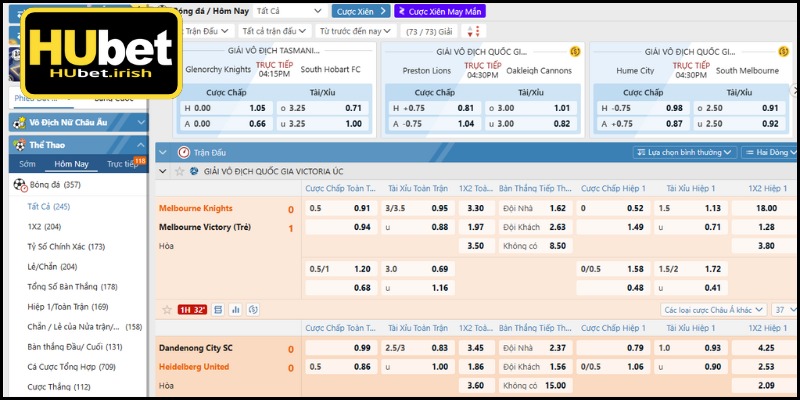Open the scoreboard icon beside the 1H 32' badge

click(x=218, y=310)
